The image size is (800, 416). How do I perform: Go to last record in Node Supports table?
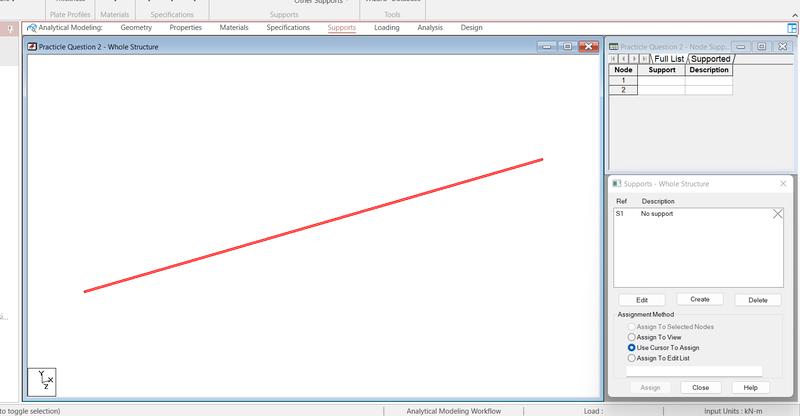pos(644,59)
